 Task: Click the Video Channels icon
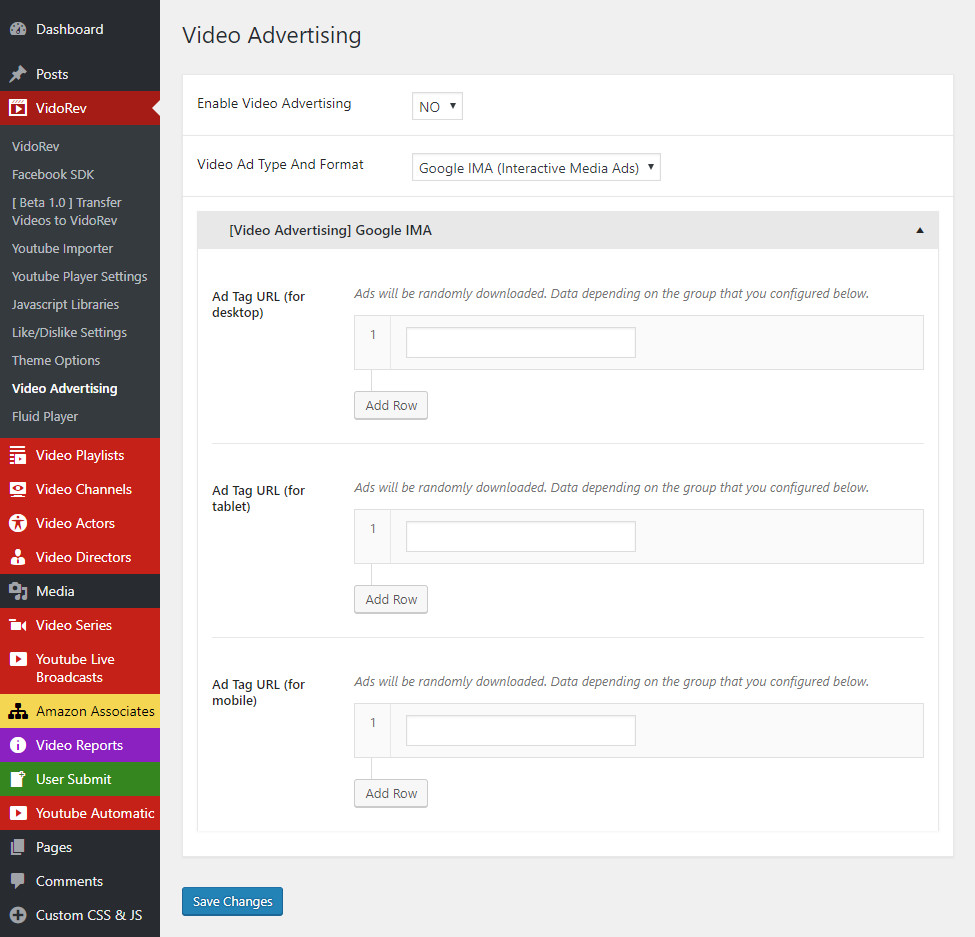click(x=18, y=490)
